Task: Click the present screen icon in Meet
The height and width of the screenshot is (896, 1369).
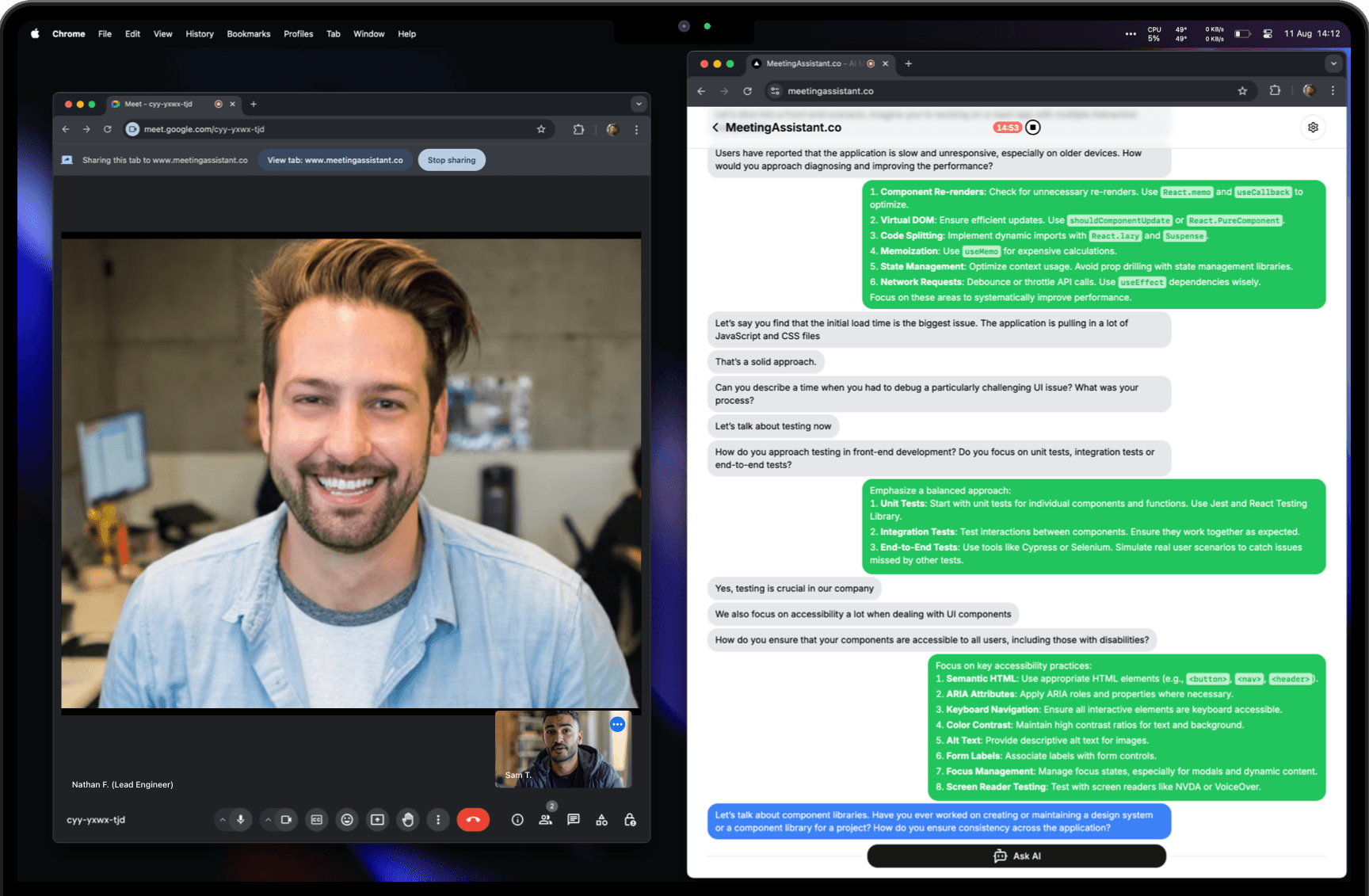Action: pos(378,820)
